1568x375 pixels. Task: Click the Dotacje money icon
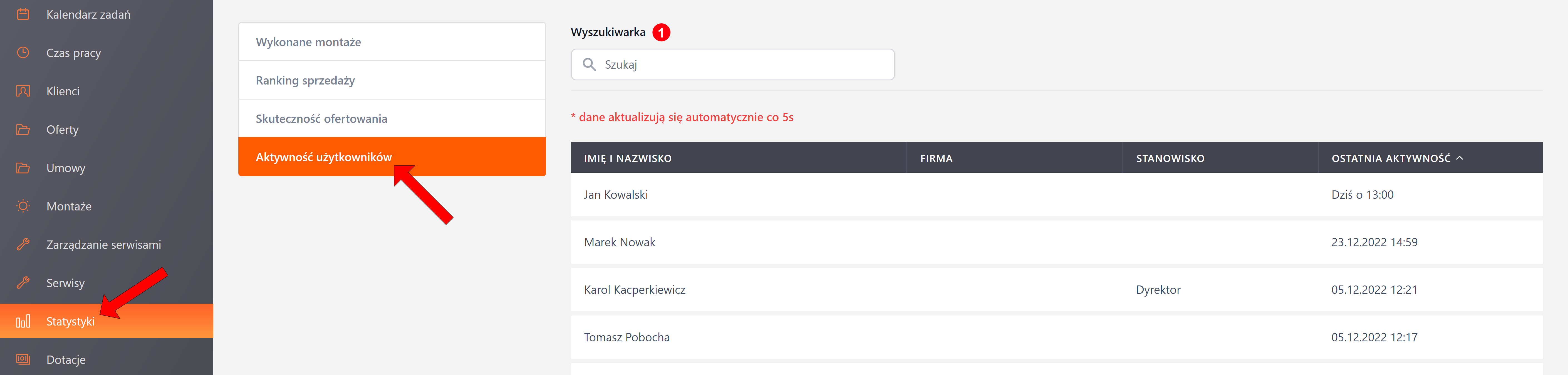(23, 359)
